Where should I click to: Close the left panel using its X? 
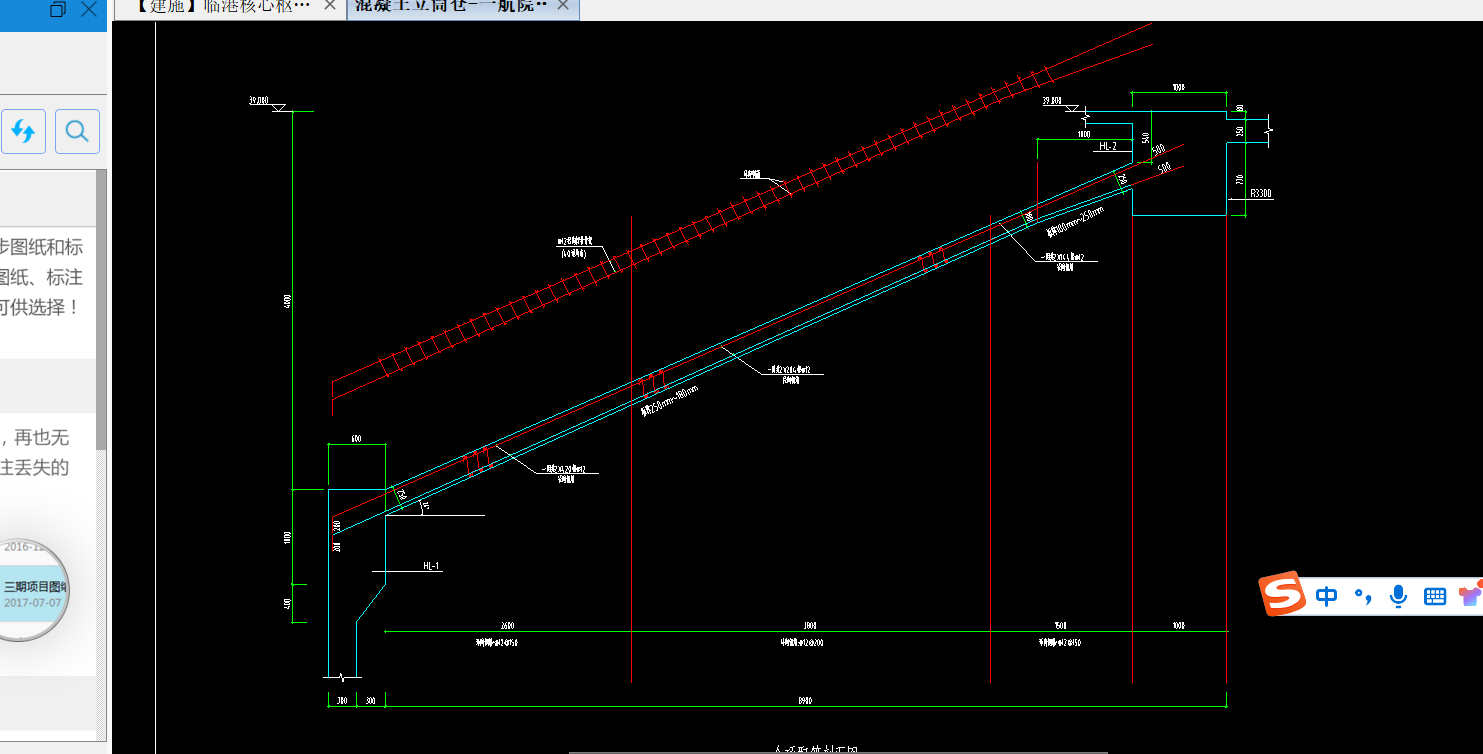pos(89,9)
